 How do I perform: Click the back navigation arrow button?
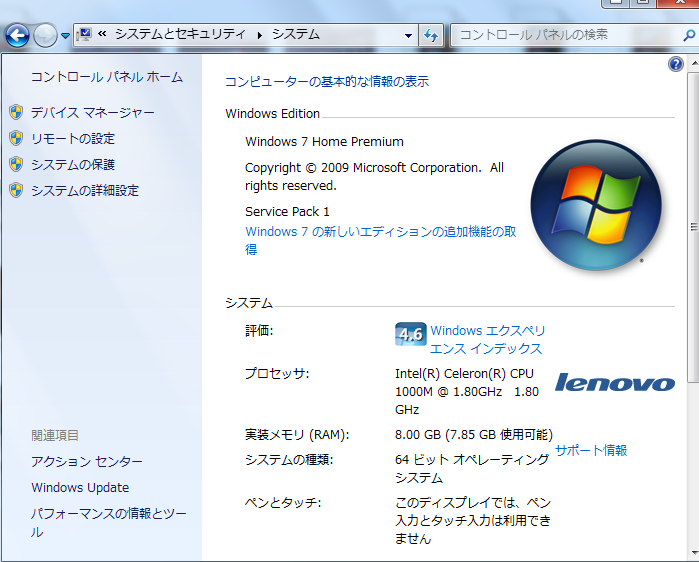click(17, 36)
